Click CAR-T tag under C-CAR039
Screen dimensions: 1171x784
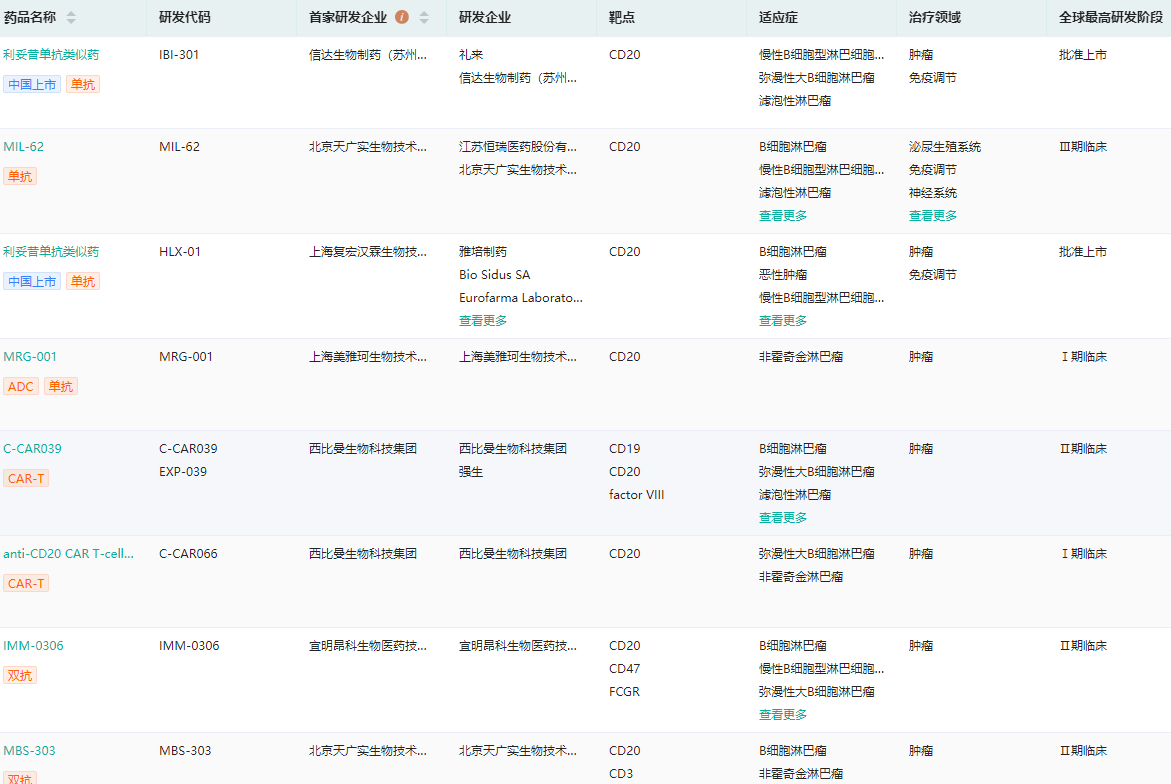[x=26, y=479]
